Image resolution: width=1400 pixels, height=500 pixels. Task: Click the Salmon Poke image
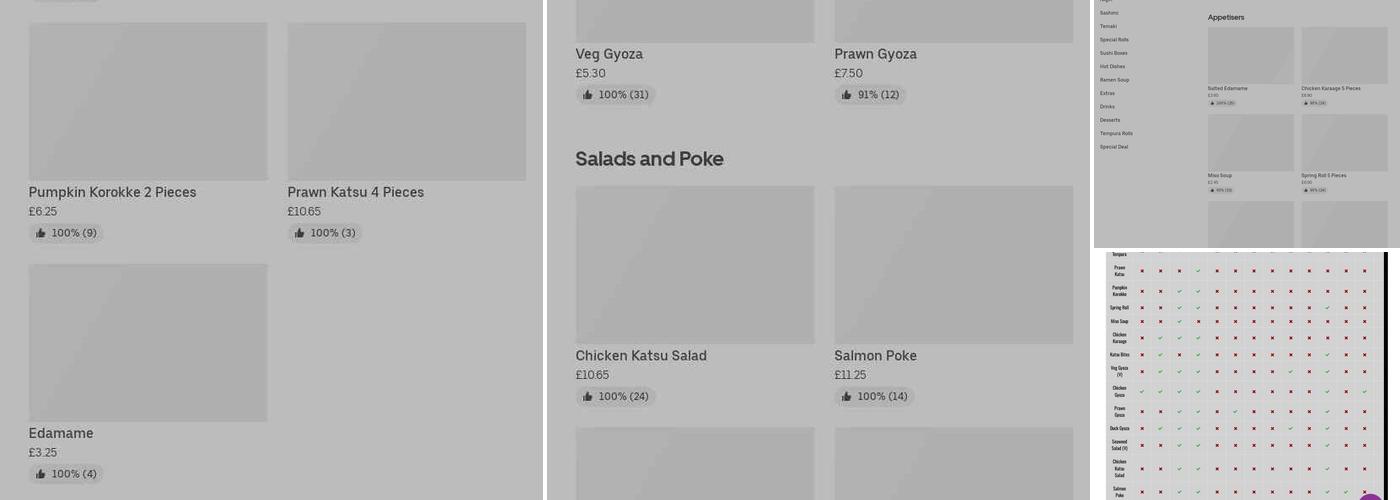(x=953, y=265)
